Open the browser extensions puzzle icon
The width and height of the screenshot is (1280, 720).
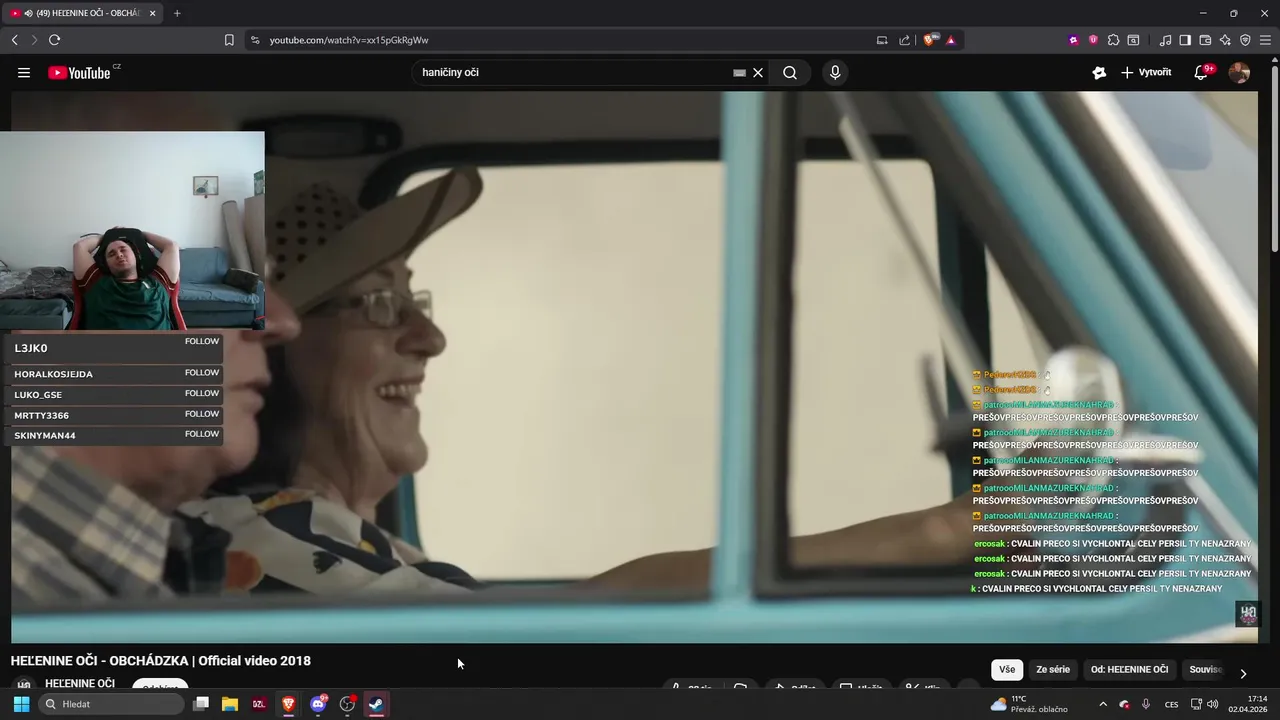pos(1113,40)
